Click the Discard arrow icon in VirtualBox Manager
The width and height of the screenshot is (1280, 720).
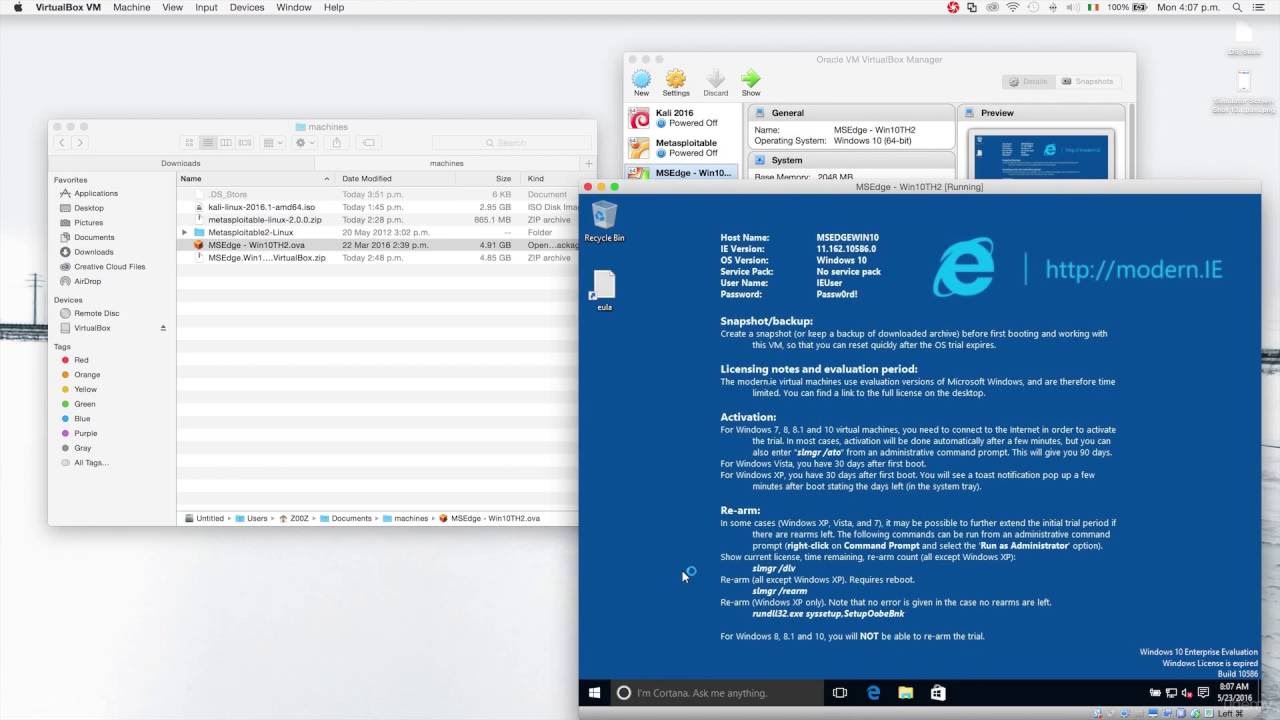[715, 79]
